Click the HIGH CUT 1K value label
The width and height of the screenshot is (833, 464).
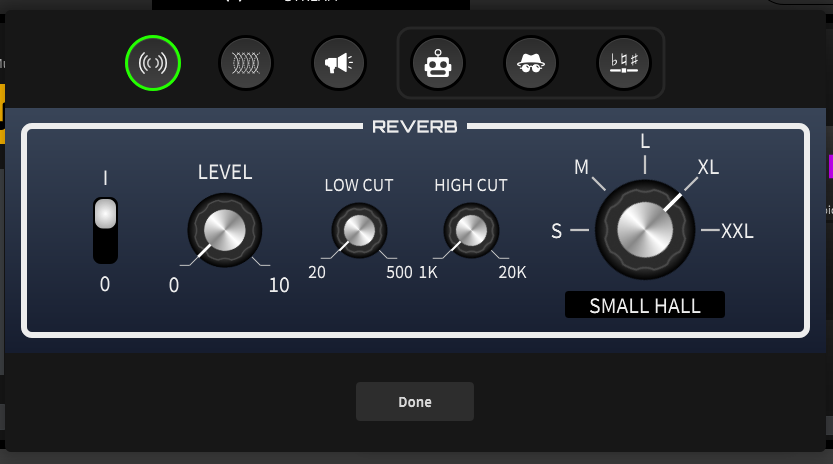click(428, 272)
